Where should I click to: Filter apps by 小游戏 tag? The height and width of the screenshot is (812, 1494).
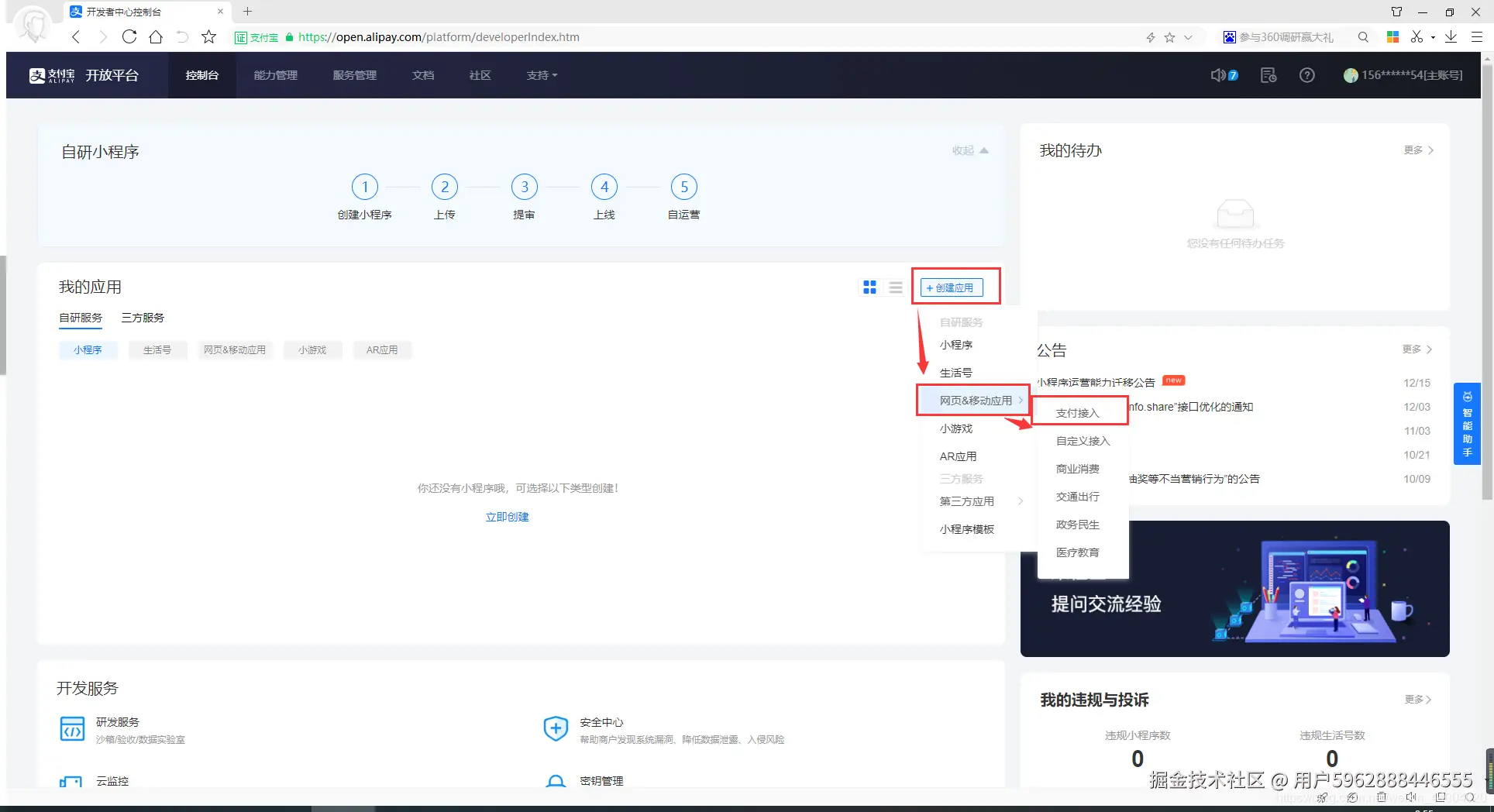[x=312, y=350]
